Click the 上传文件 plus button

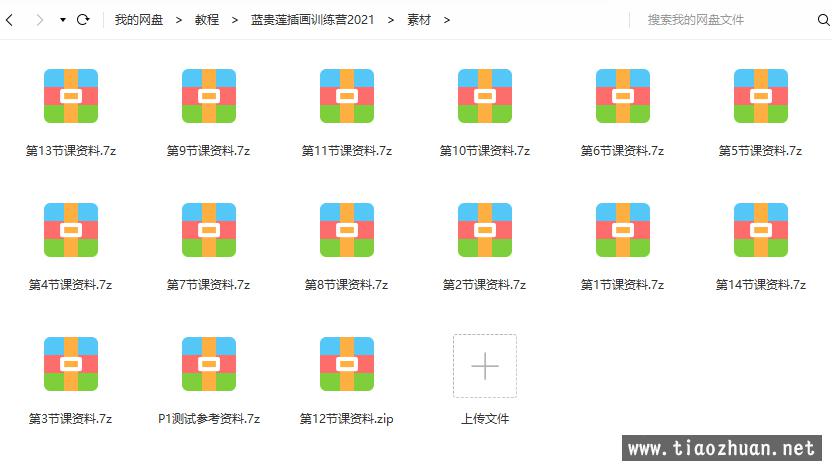tap(485, 366)
